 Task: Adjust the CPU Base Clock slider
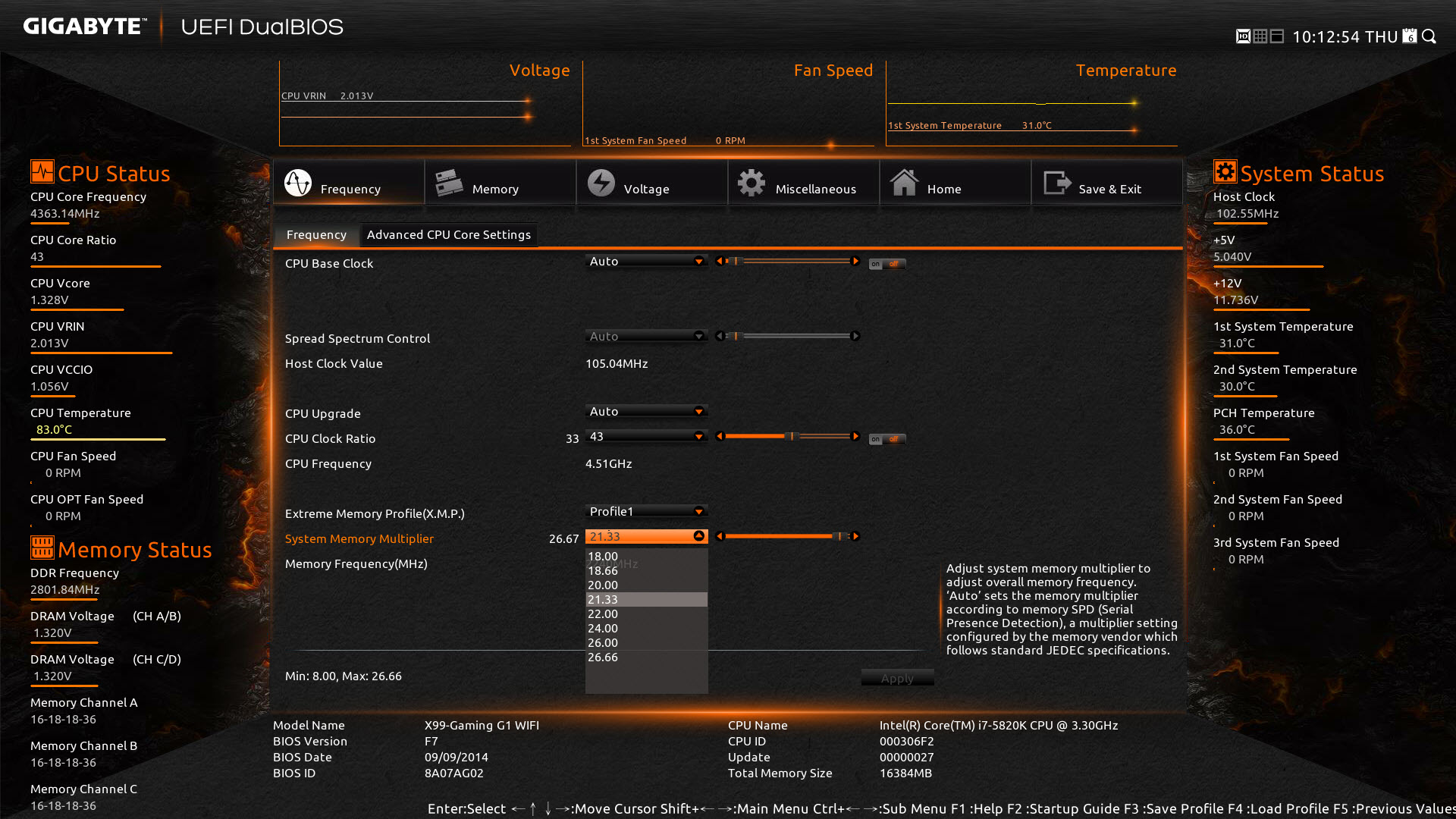(x=787, y=261)
